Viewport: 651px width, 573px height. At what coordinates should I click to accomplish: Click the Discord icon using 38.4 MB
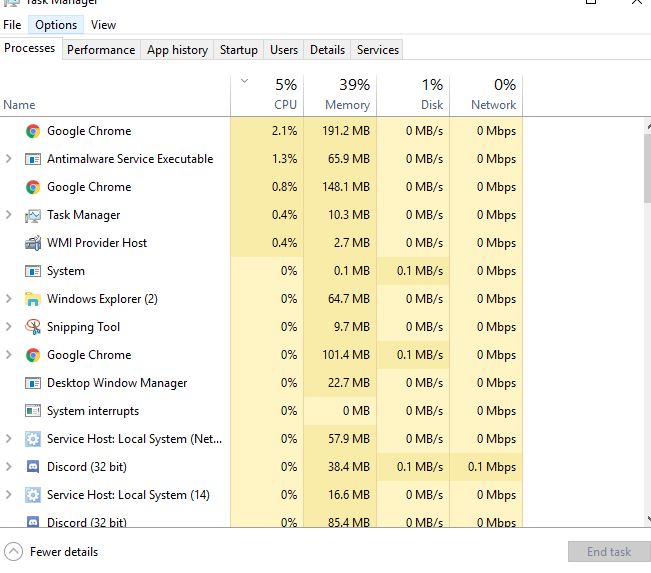click(x=33, y=467)
